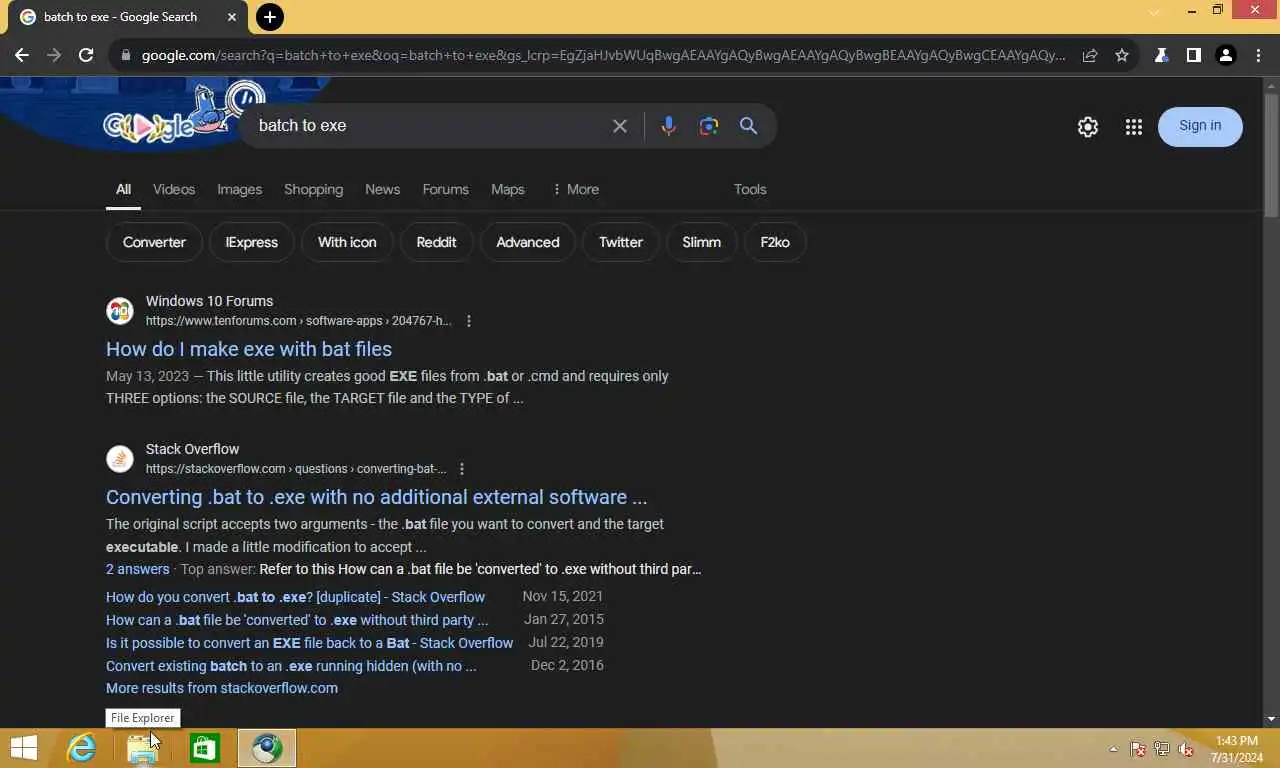
Task: Open the browser side panel icon
Action: pos(1193,56)
